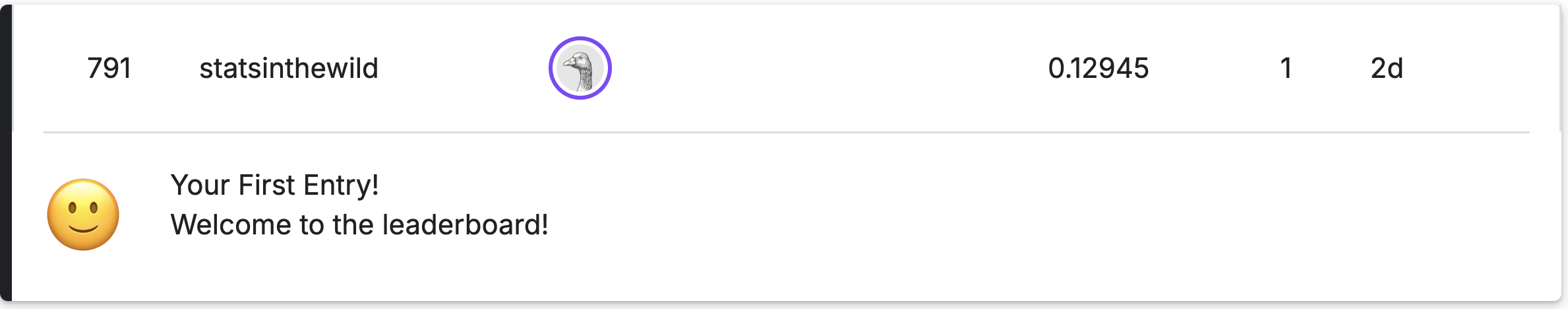1568x309 pixels.
Task: Open the statsinthewild team name
Action: click(289, 69)
